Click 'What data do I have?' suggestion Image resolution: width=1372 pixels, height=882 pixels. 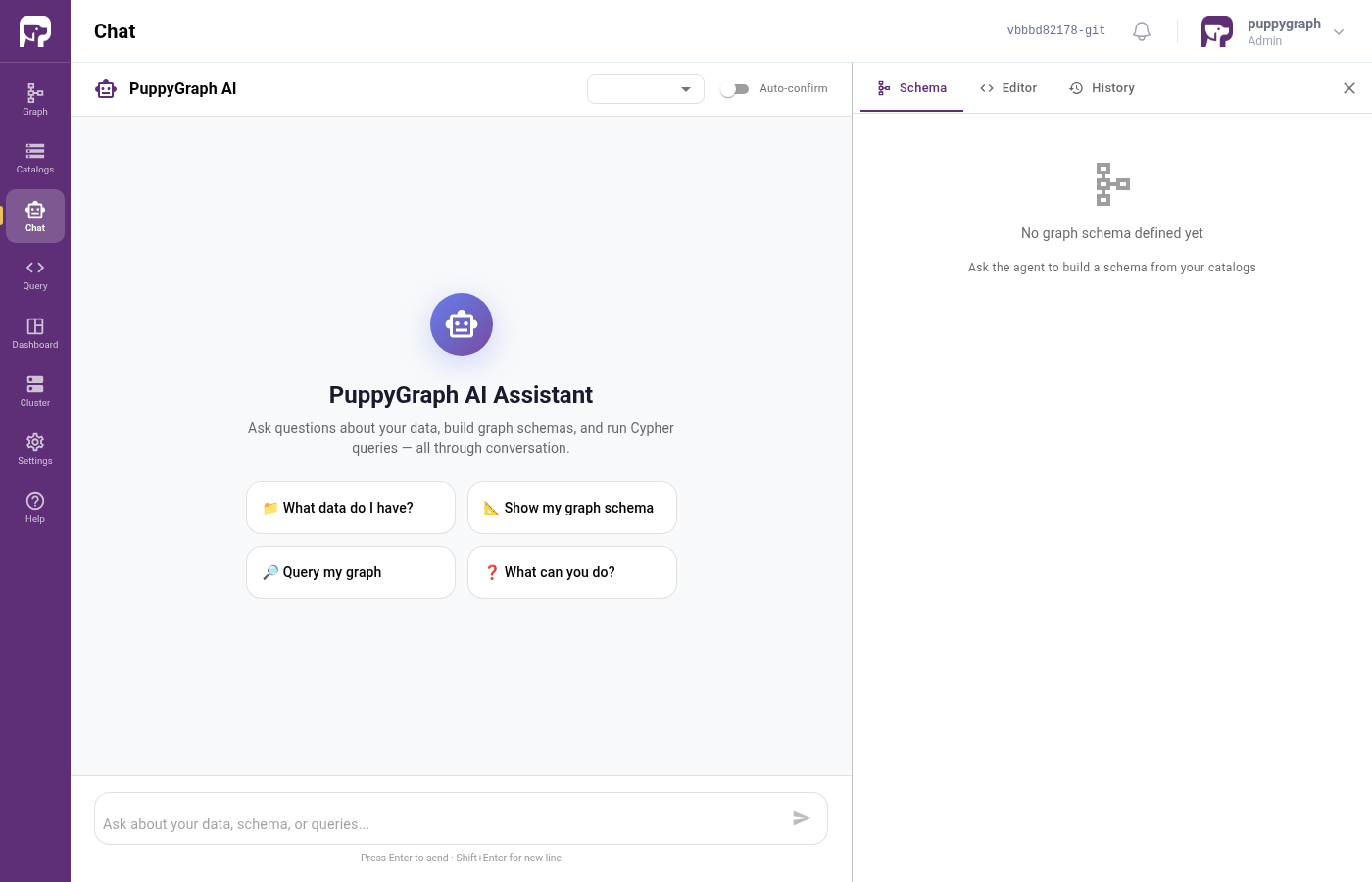[351, 508]
